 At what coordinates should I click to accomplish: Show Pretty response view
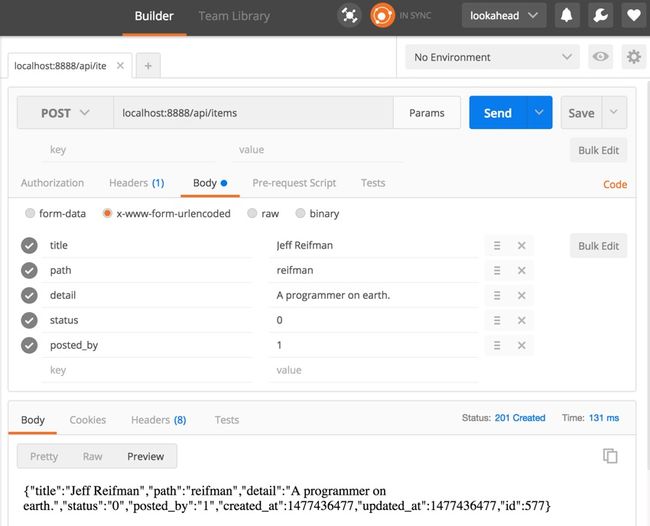[44, 456]
